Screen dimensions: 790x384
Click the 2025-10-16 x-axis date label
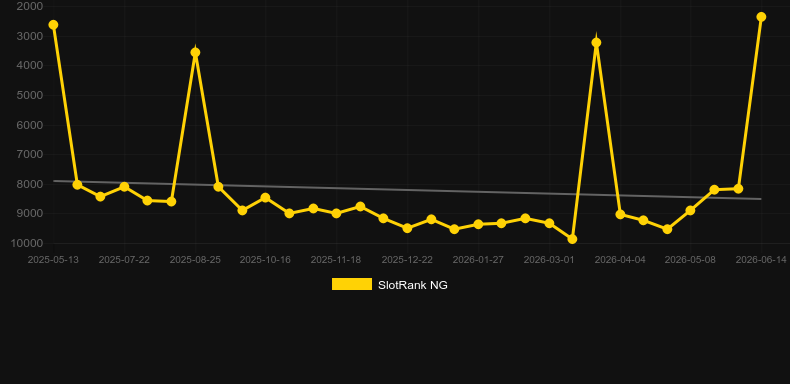pos(266,260)
